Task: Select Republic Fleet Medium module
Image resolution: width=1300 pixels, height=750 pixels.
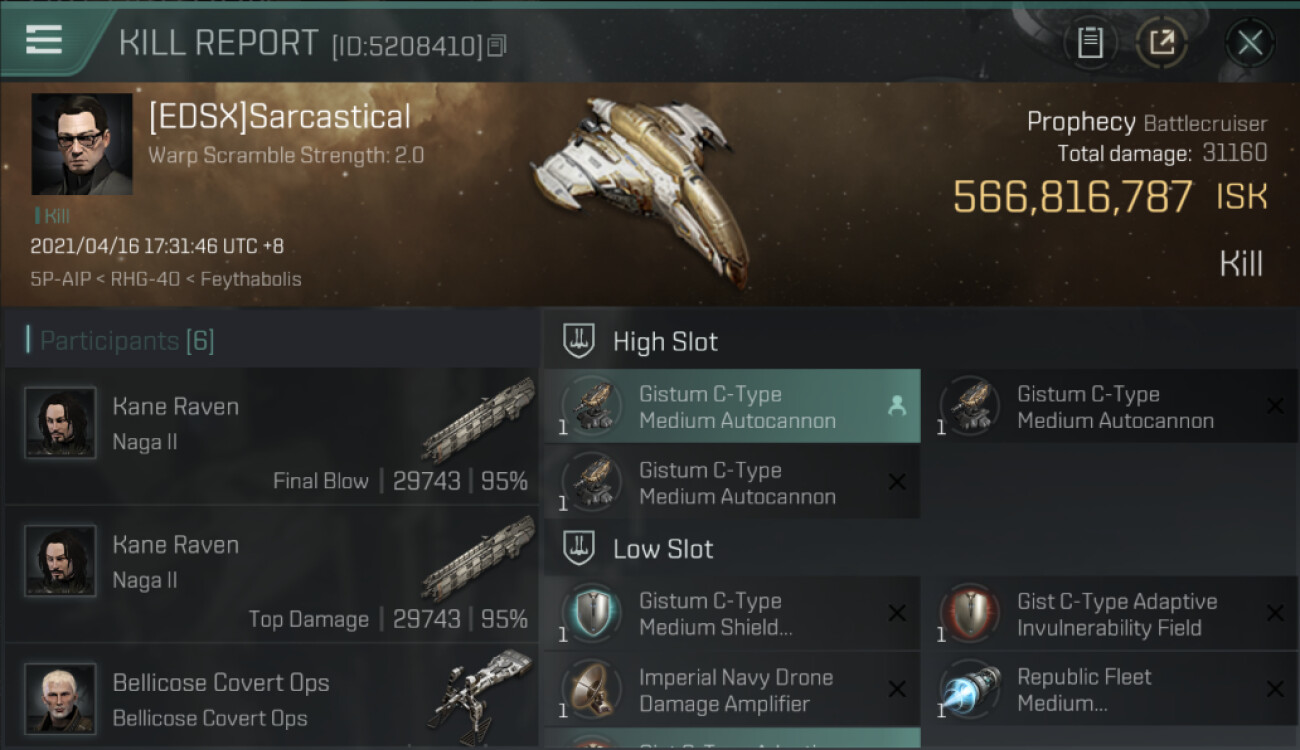Action: tap(1111, 689)
